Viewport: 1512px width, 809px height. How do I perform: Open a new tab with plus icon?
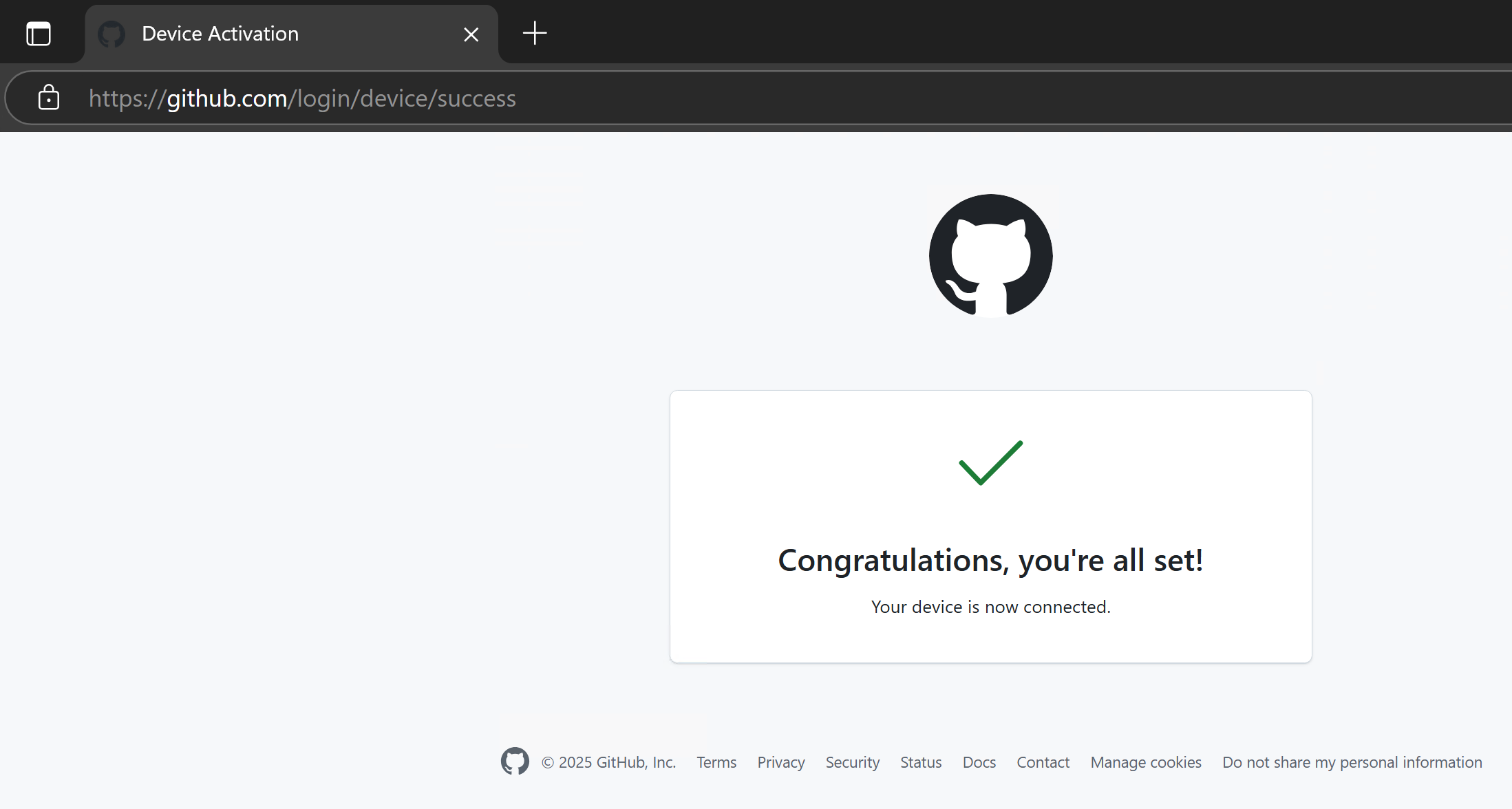(x=534, y=33)
